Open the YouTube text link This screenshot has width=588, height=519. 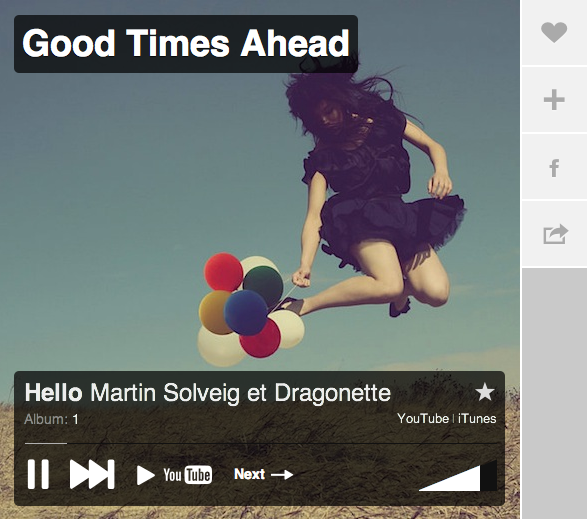pos(423,418)
